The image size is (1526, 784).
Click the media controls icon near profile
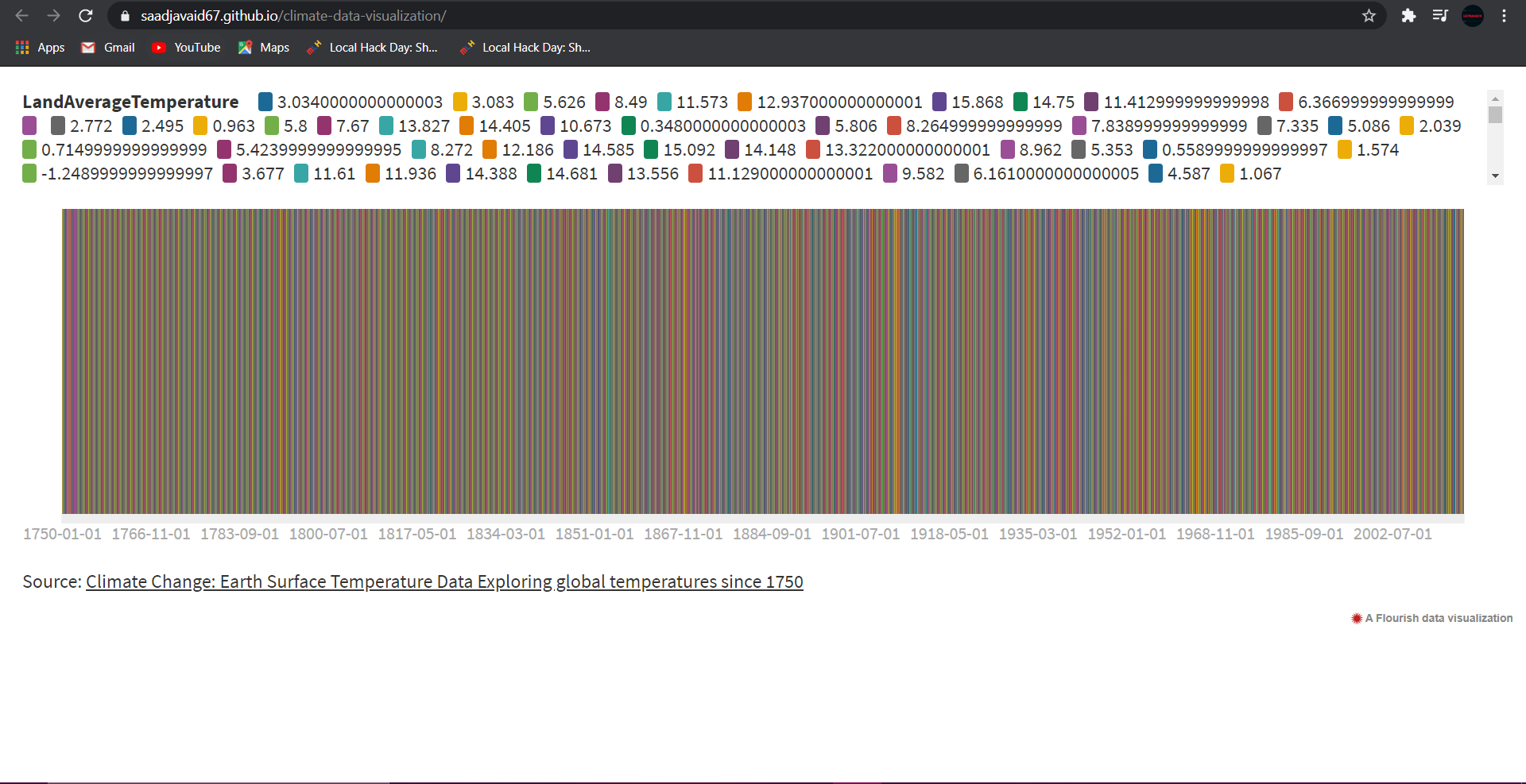[x=1440, y=16]
